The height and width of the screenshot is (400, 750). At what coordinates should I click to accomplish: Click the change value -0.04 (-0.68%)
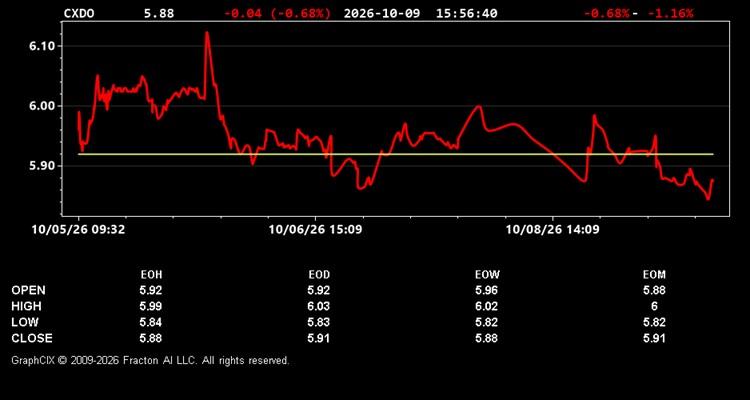(x=277, y=13)
